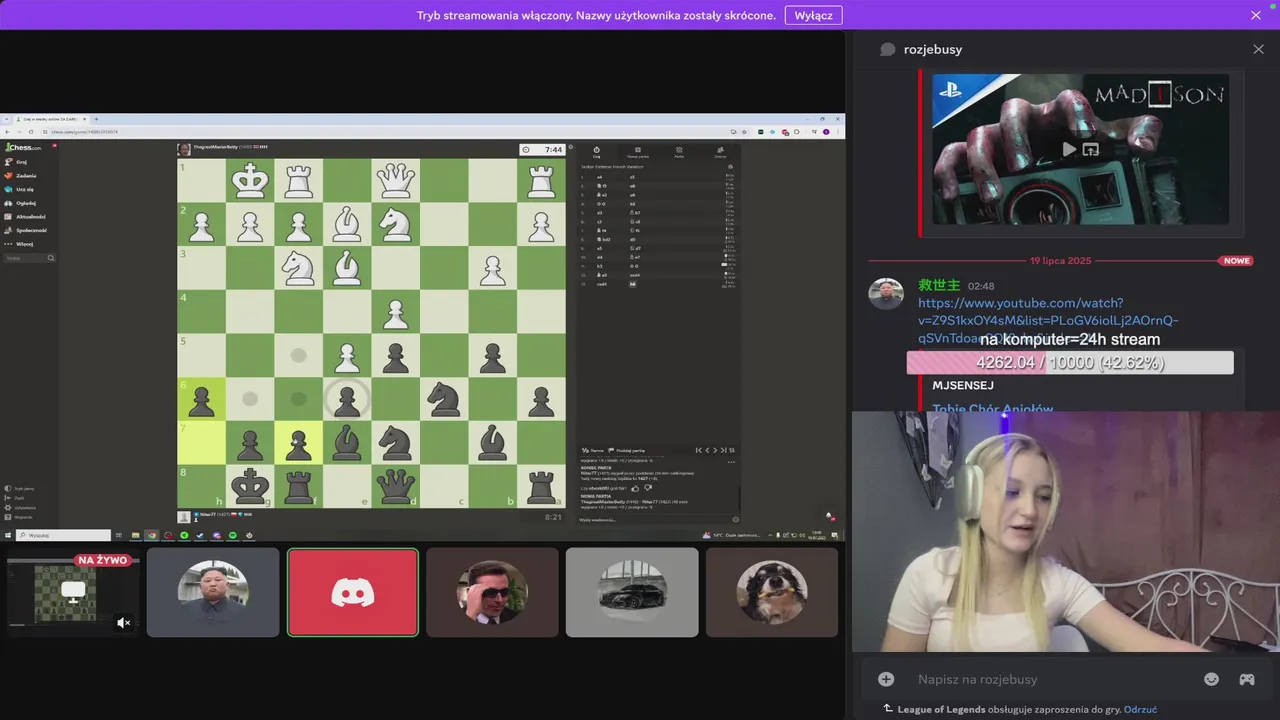Switch to the Gracze tab

point(720,152)
